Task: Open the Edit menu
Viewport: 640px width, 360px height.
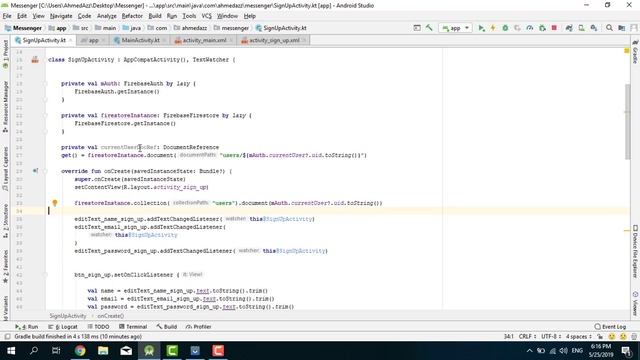Action: point(22,16)
